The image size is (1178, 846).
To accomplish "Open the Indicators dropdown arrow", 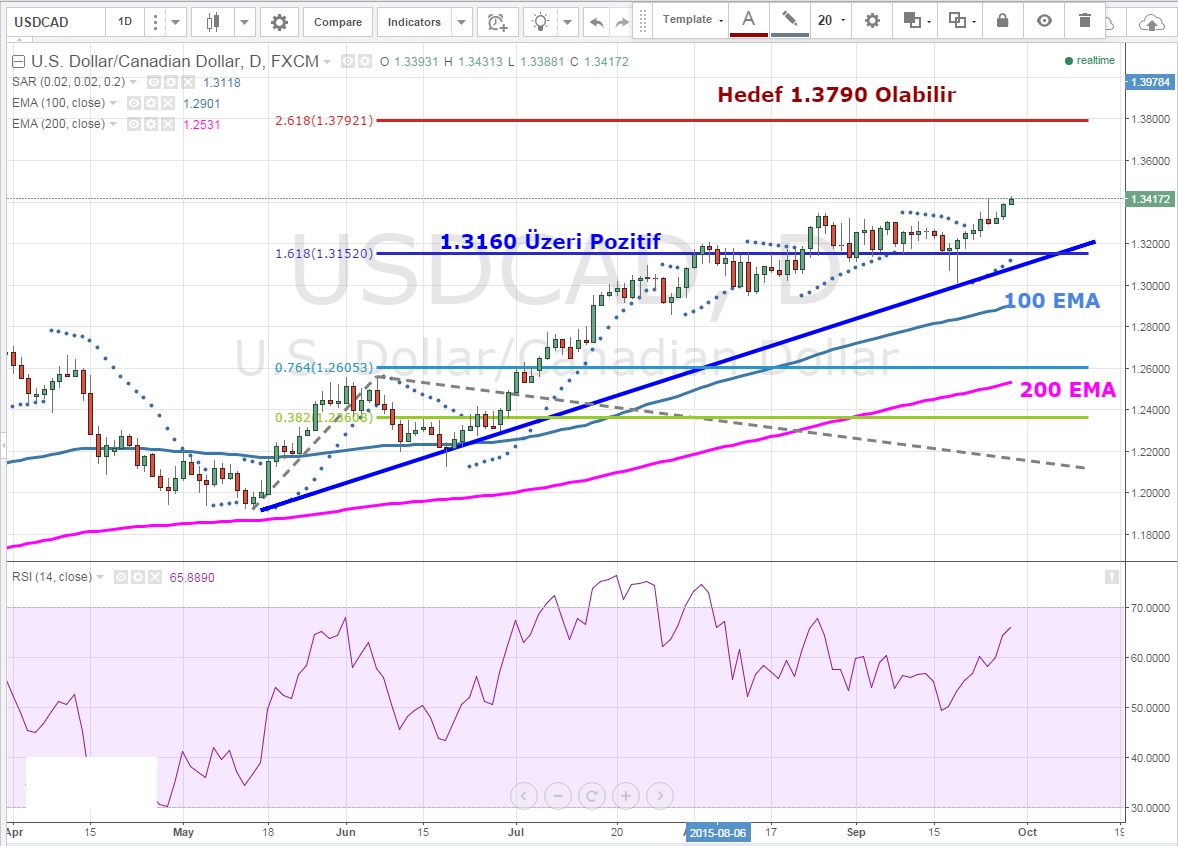I will (x=460, y=22).
